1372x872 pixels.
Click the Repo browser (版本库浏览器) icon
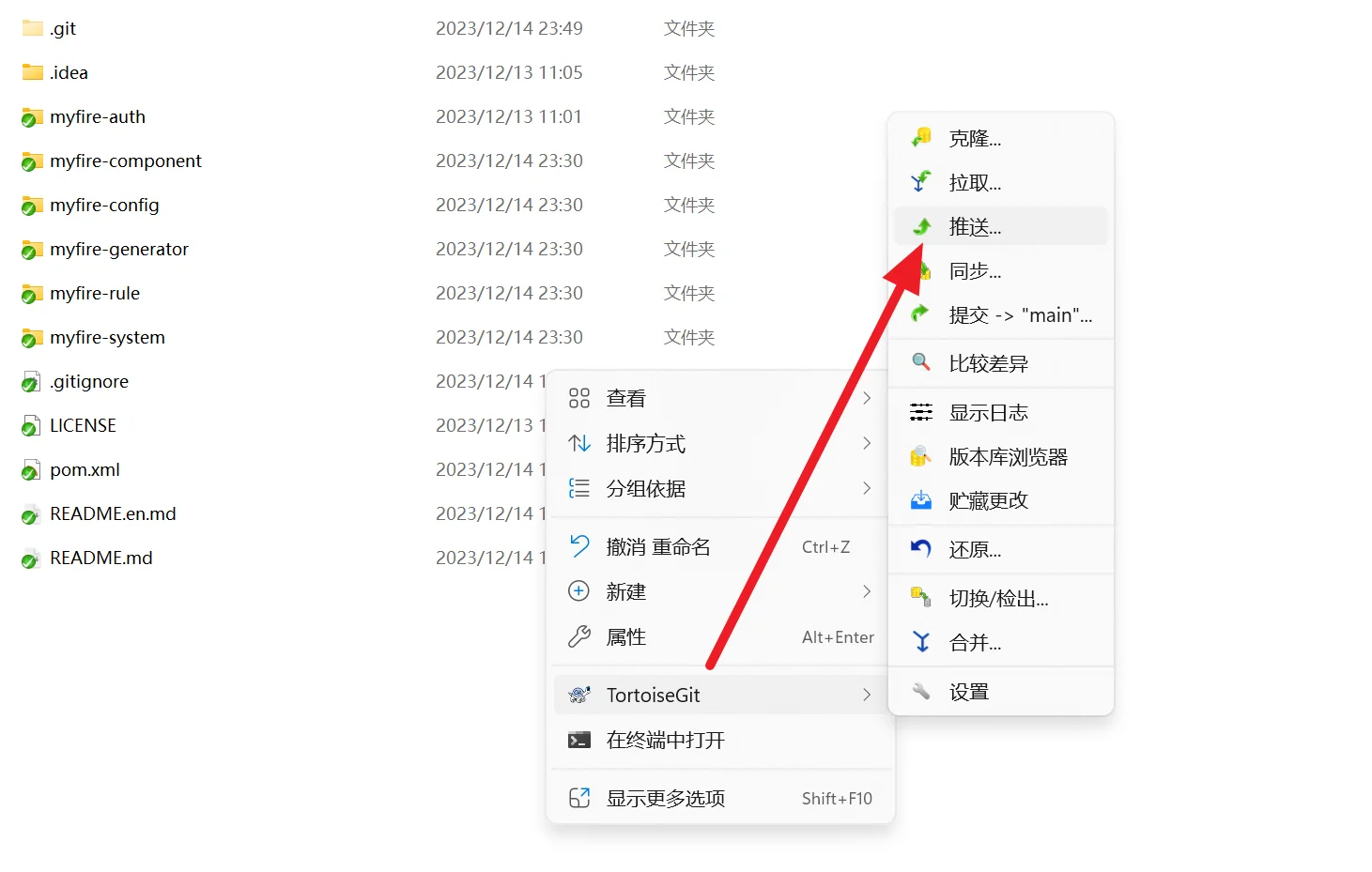(x=921, y=457)
